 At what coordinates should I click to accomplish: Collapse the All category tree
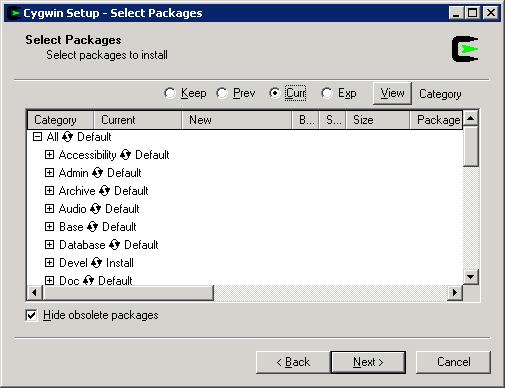click(x=37, y=137)
